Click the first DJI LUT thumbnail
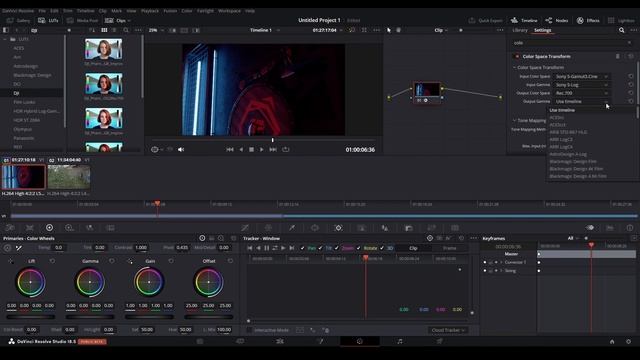This screenshot has height=360, width=640. tap(104, 49)
